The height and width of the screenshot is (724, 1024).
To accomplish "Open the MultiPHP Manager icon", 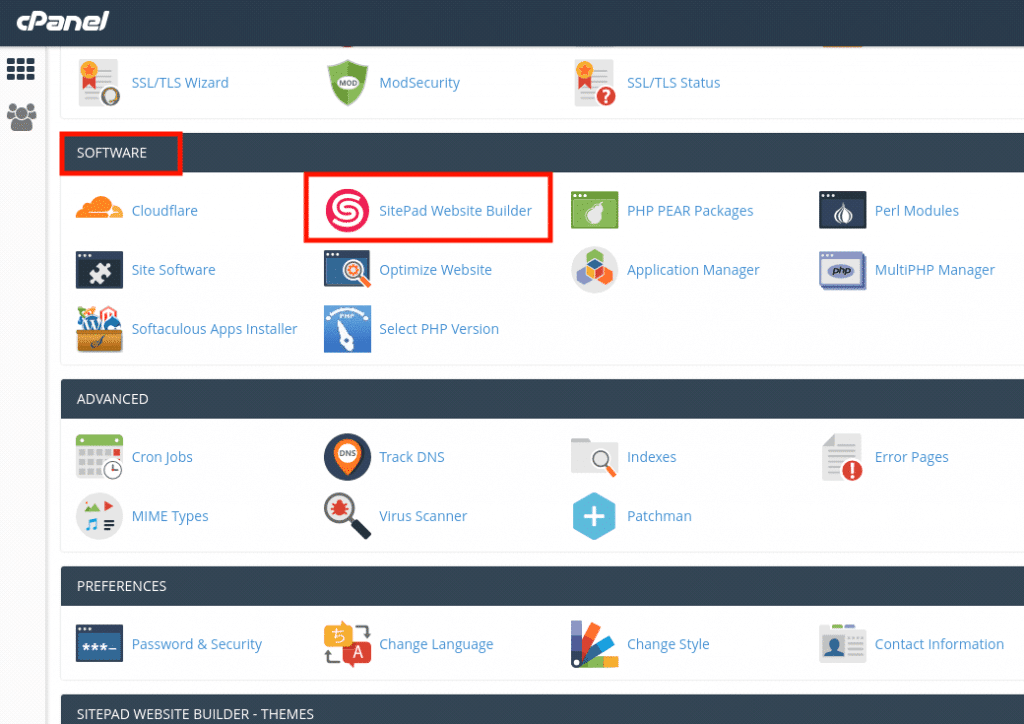I will coord(842,270).
